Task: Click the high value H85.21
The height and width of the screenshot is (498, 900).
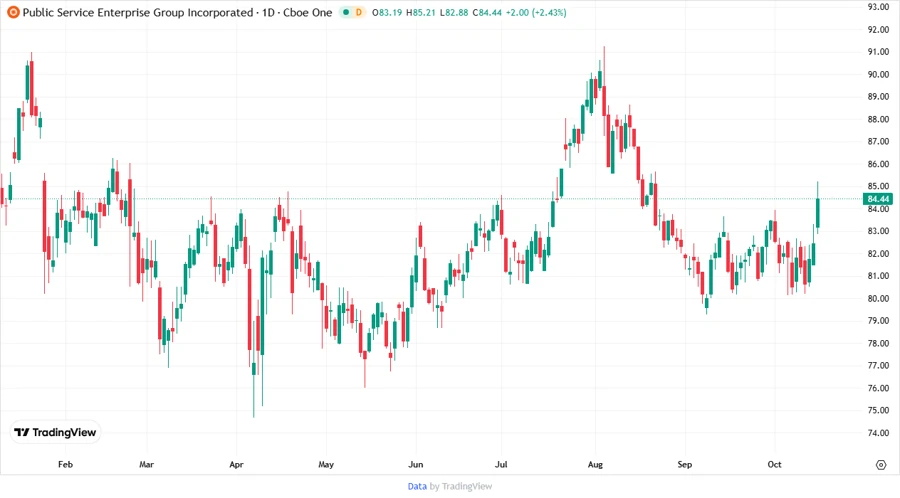Action: point(421,12)
